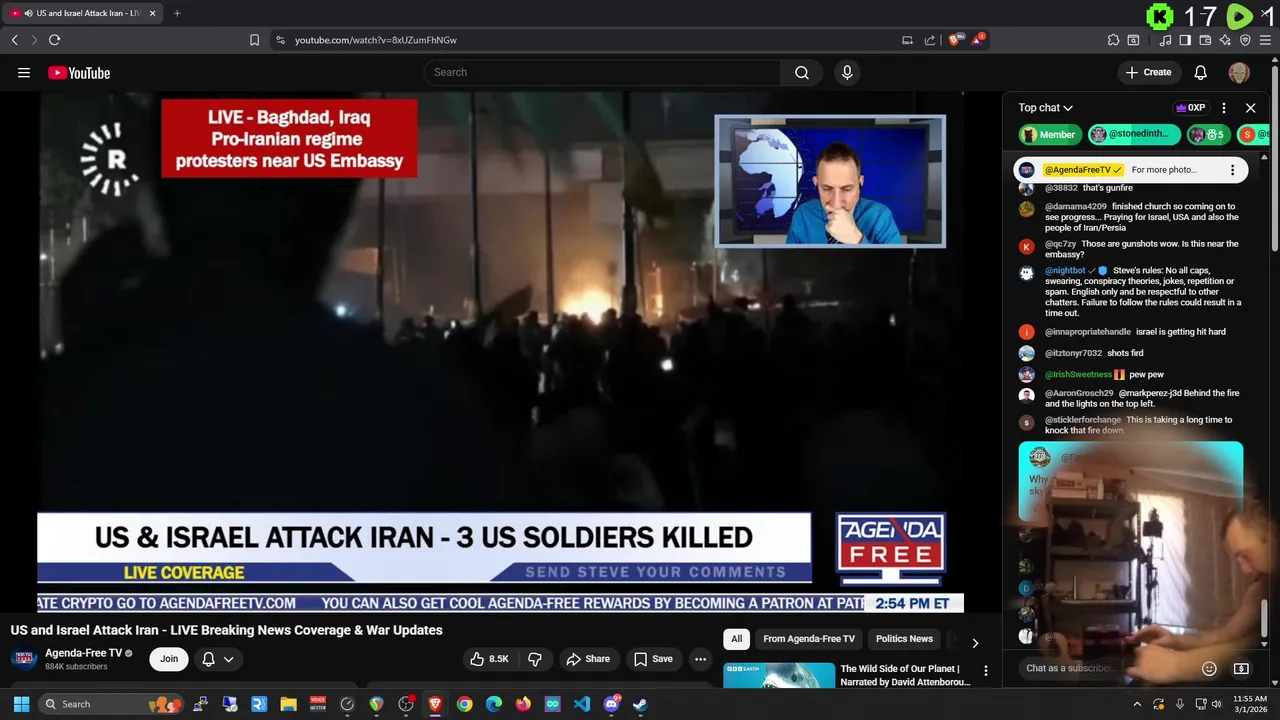Share this page from address bar
Image resolution: width=1280 pixels, height=720 pixels.
[930, 40]
